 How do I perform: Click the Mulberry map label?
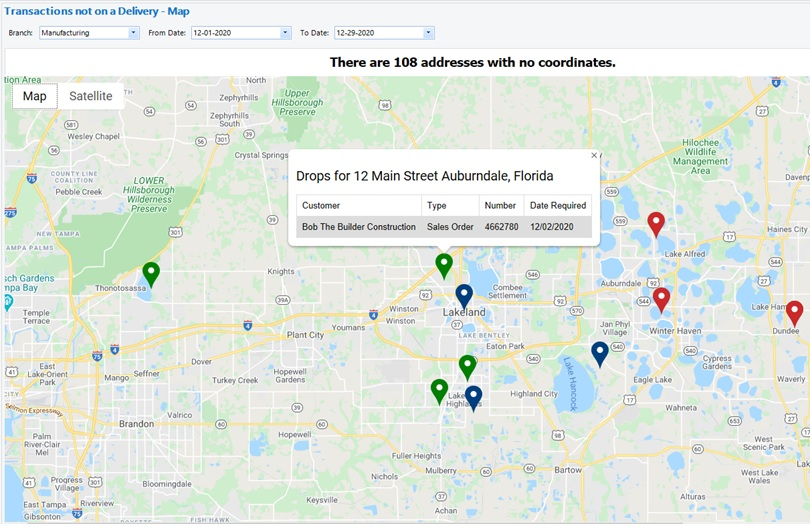pyautogui.click(x=441, y=471)
